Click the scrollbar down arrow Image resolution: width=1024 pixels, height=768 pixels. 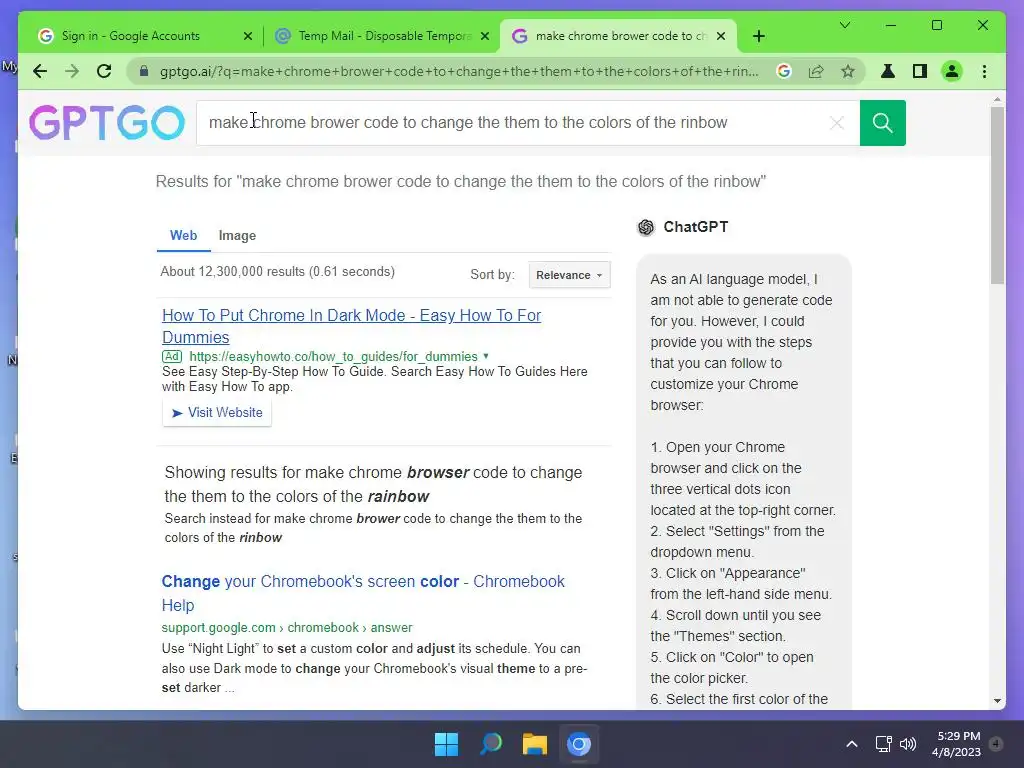coord(997,701)
